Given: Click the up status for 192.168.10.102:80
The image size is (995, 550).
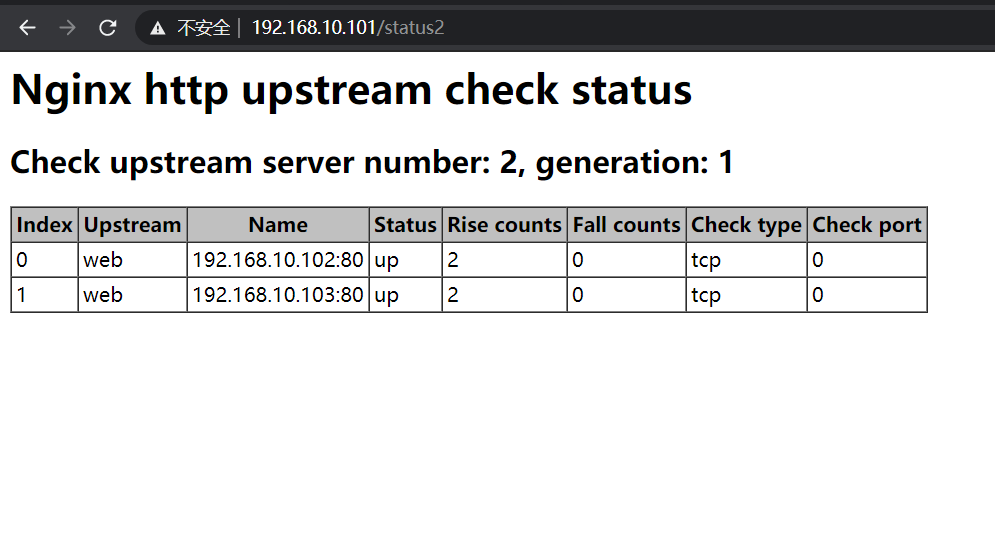Looking at the screenshot, I should tap(405, 259).
